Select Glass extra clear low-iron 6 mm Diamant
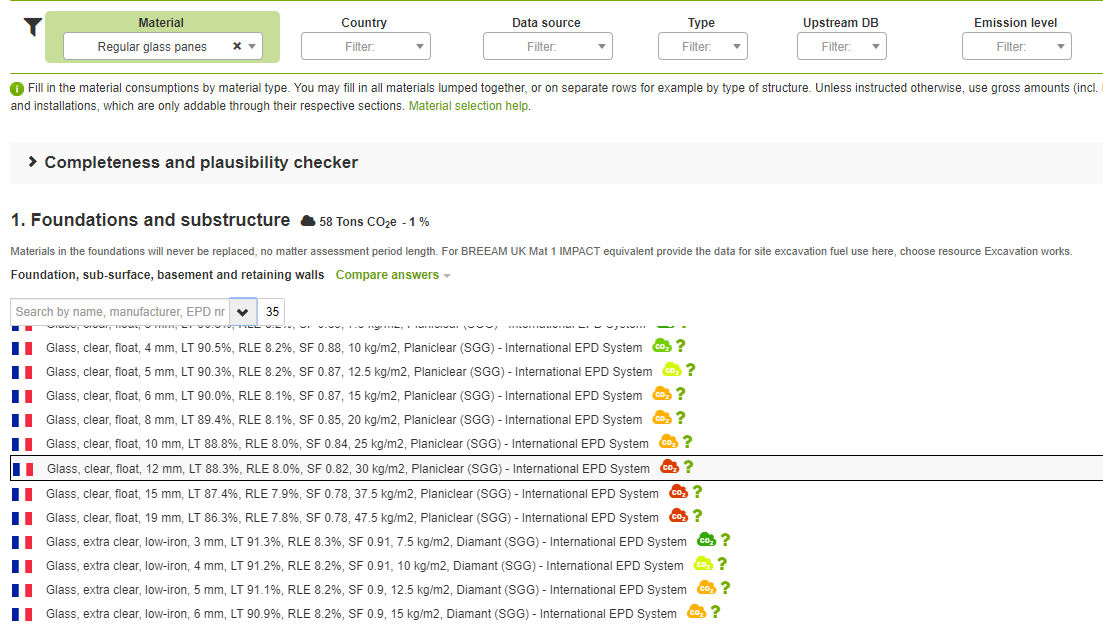The width and height of the screenshot is (1103, 626). [x=361, y=613]
